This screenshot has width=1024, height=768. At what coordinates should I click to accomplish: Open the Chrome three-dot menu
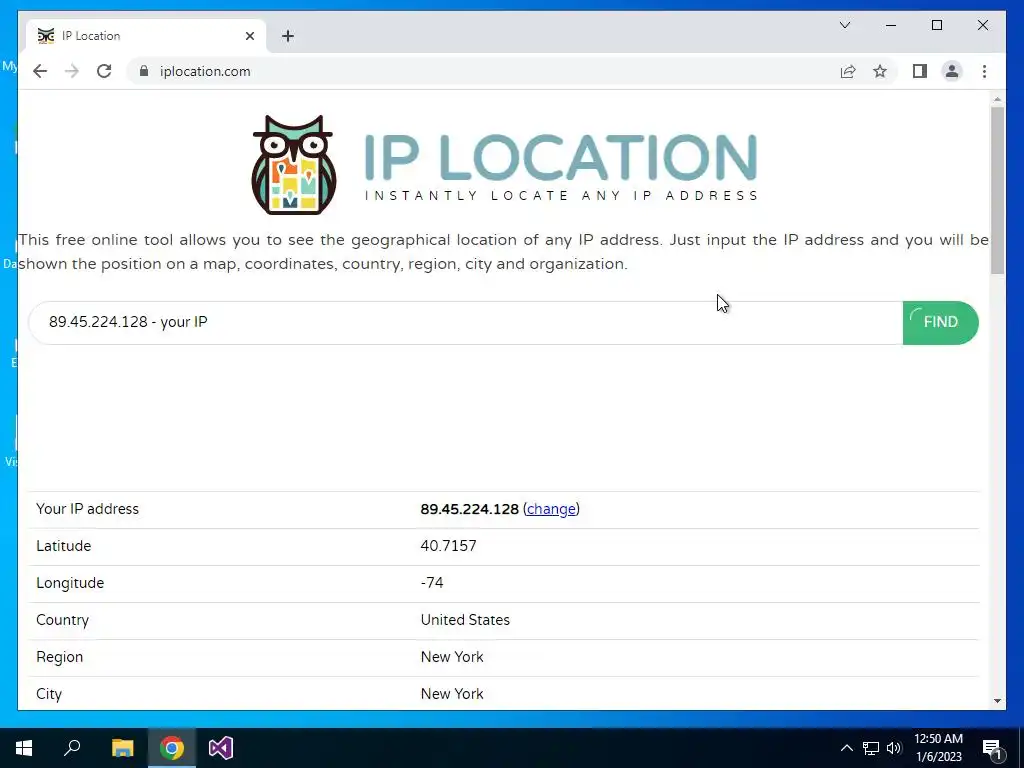984,71
